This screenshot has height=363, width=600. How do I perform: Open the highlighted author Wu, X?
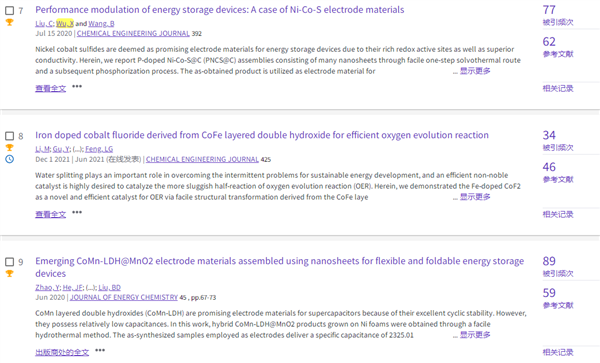click(x=65, y=24)
